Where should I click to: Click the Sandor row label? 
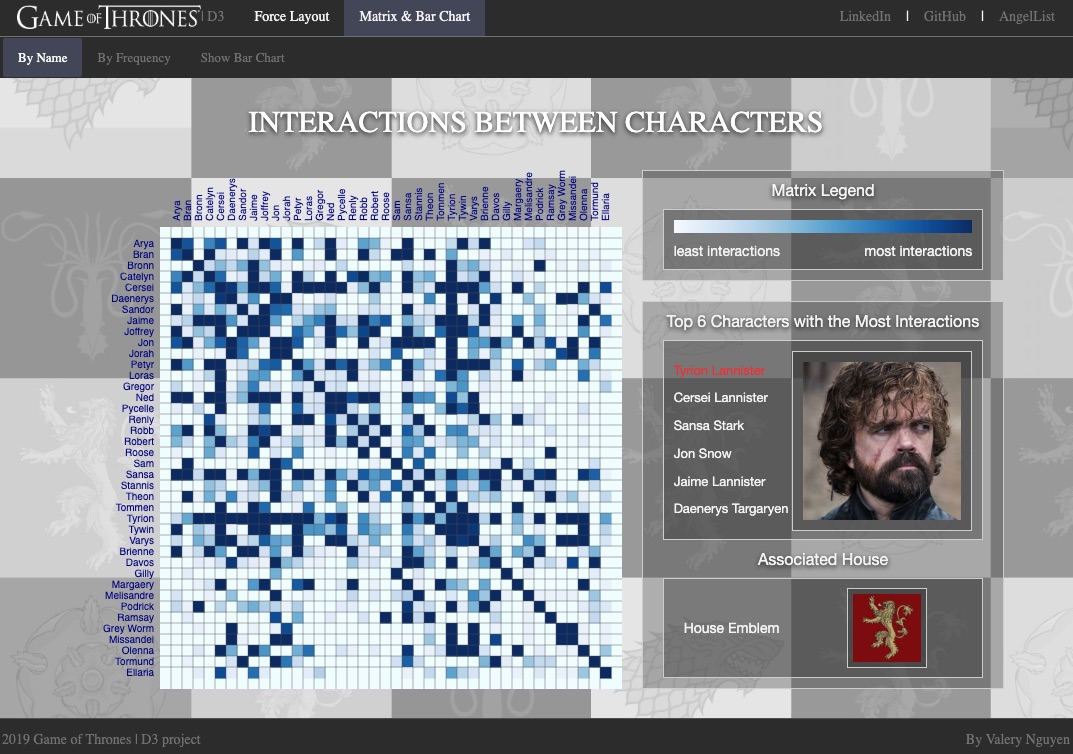coord(138,309)
